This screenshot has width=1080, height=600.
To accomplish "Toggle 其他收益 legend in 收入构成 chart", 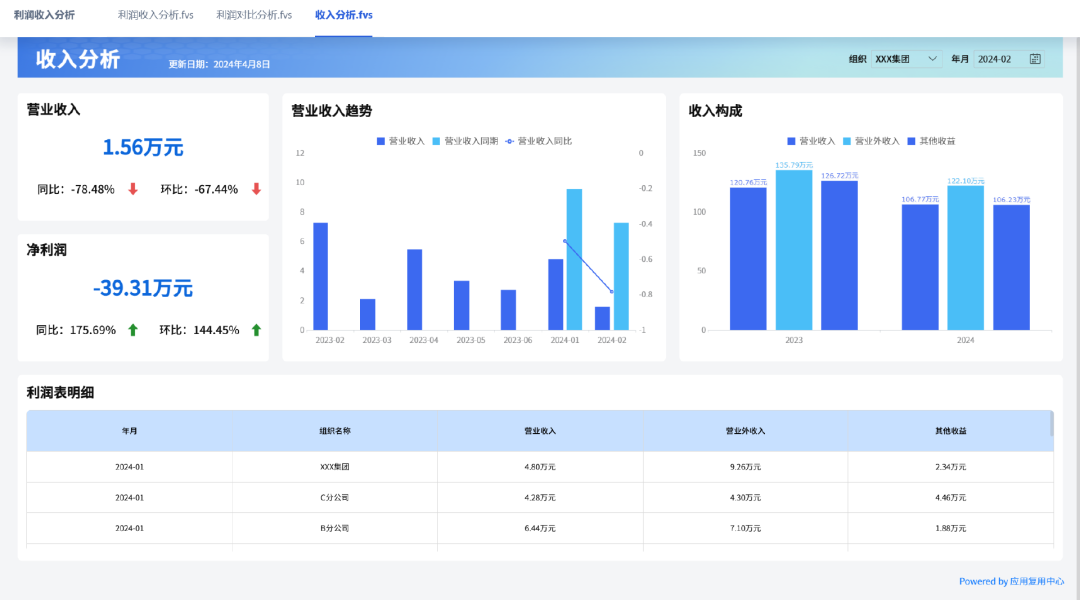I will click(931, 141).
